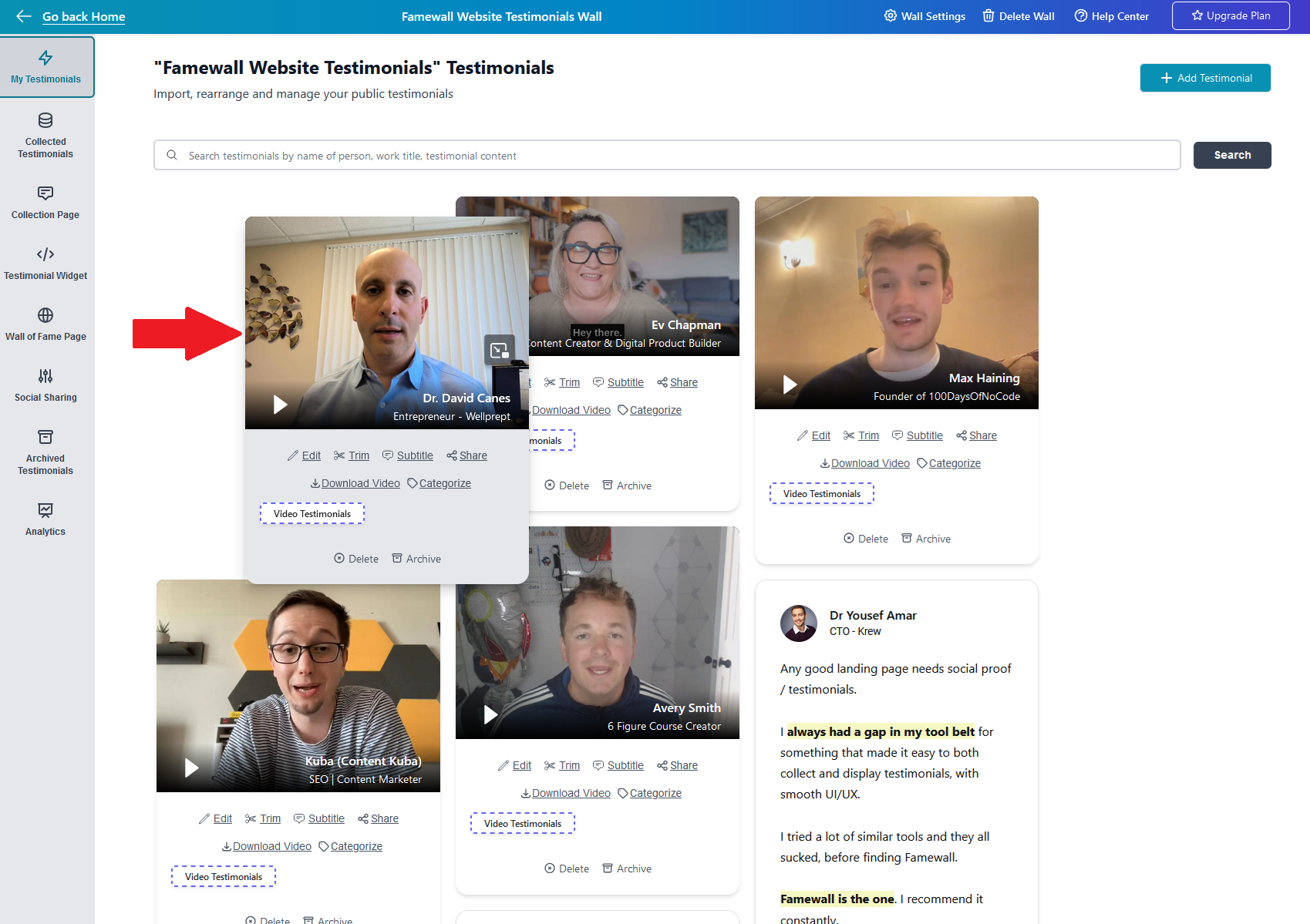Play Avery Smith's video testimonial
This screenshot has width=1310, height=924.
pos(490,714)
